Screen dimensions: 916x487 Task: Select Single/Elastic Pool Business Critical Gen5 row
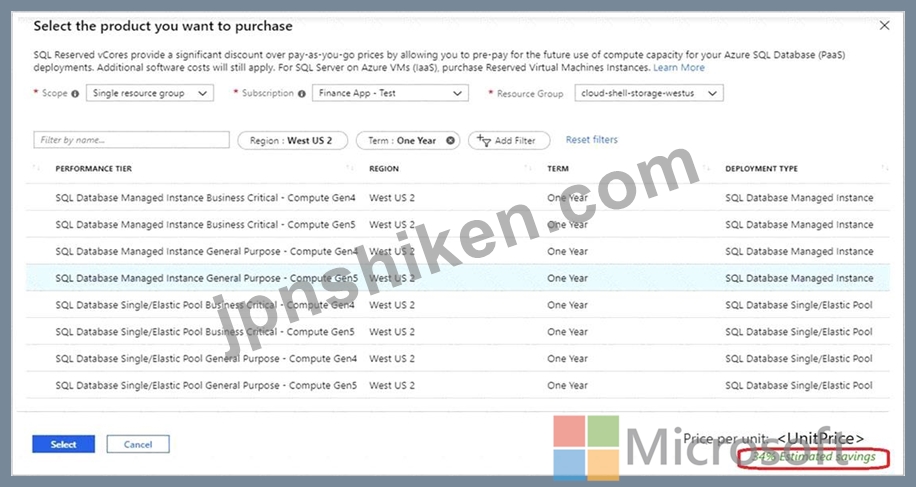click(458, 332)
